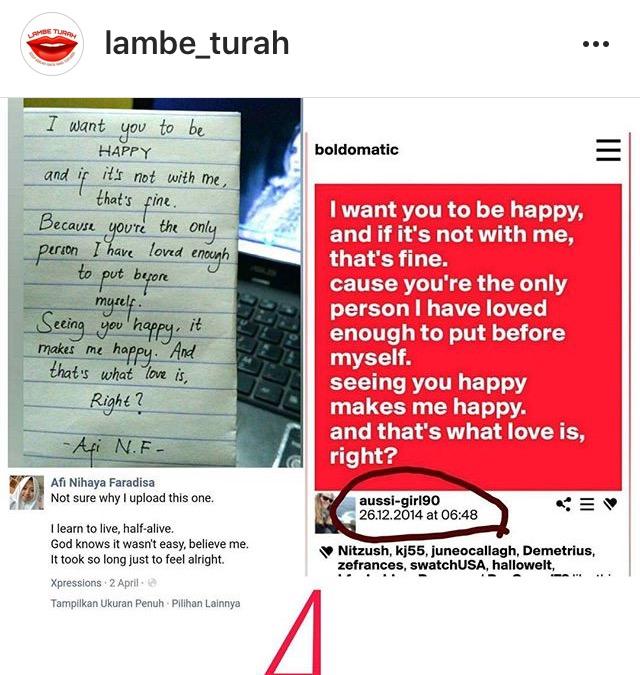
Task: Like the quote with the heart icon
Action: 610,504
